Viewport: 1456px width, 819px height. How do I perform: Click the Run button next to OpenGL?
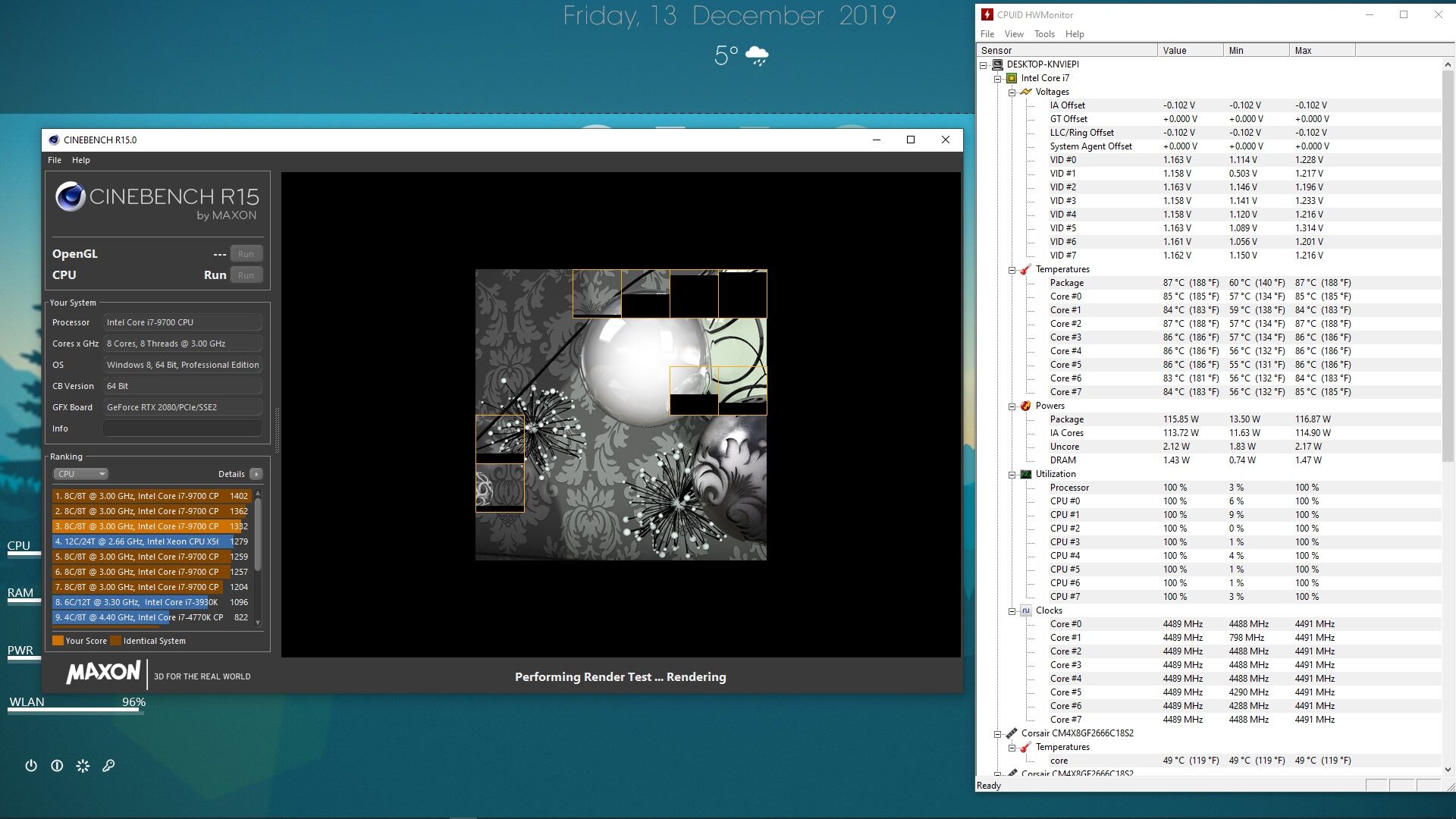tap(246, 254)
